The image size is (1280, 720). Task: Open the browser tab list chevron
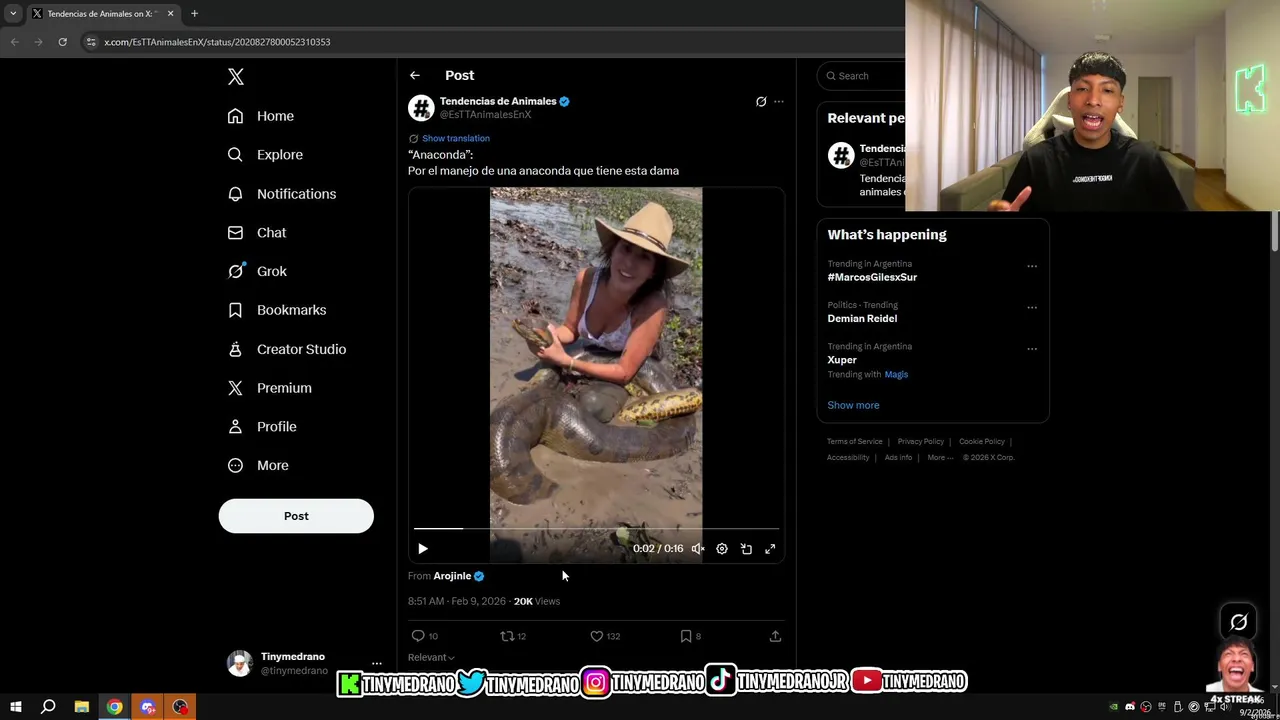(x=13, y=13)
